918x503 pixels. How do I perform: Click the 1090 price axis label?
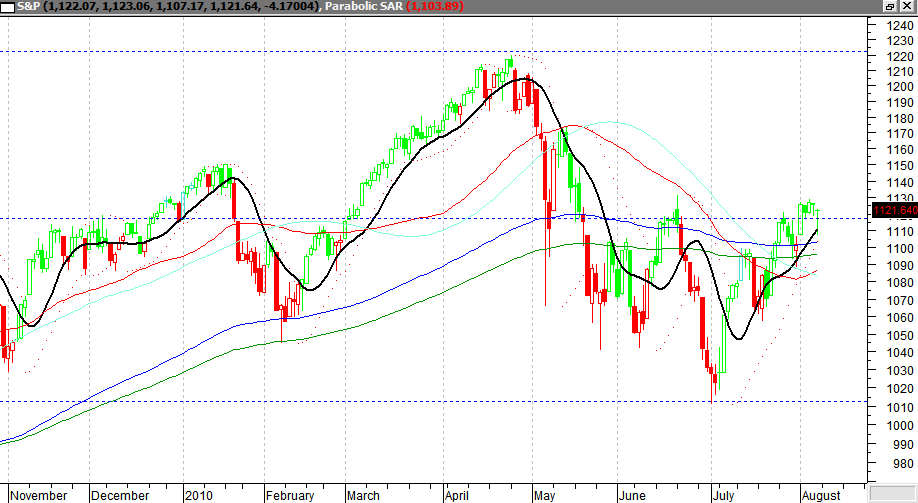[x=900, y=265]
